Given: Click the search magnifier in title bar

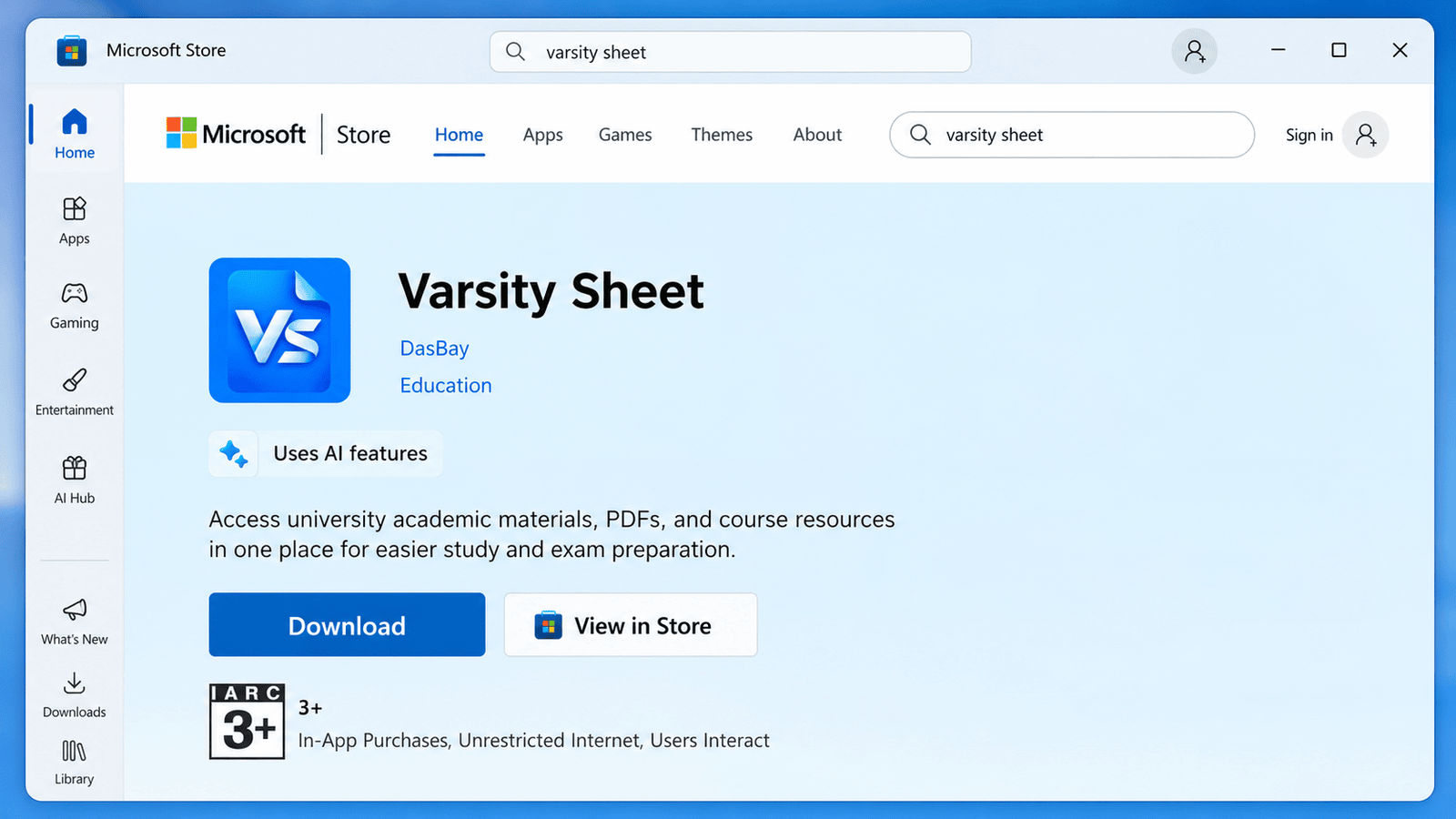Looking at the screenshot, I should pyautogui.click(x=515, y=52).
